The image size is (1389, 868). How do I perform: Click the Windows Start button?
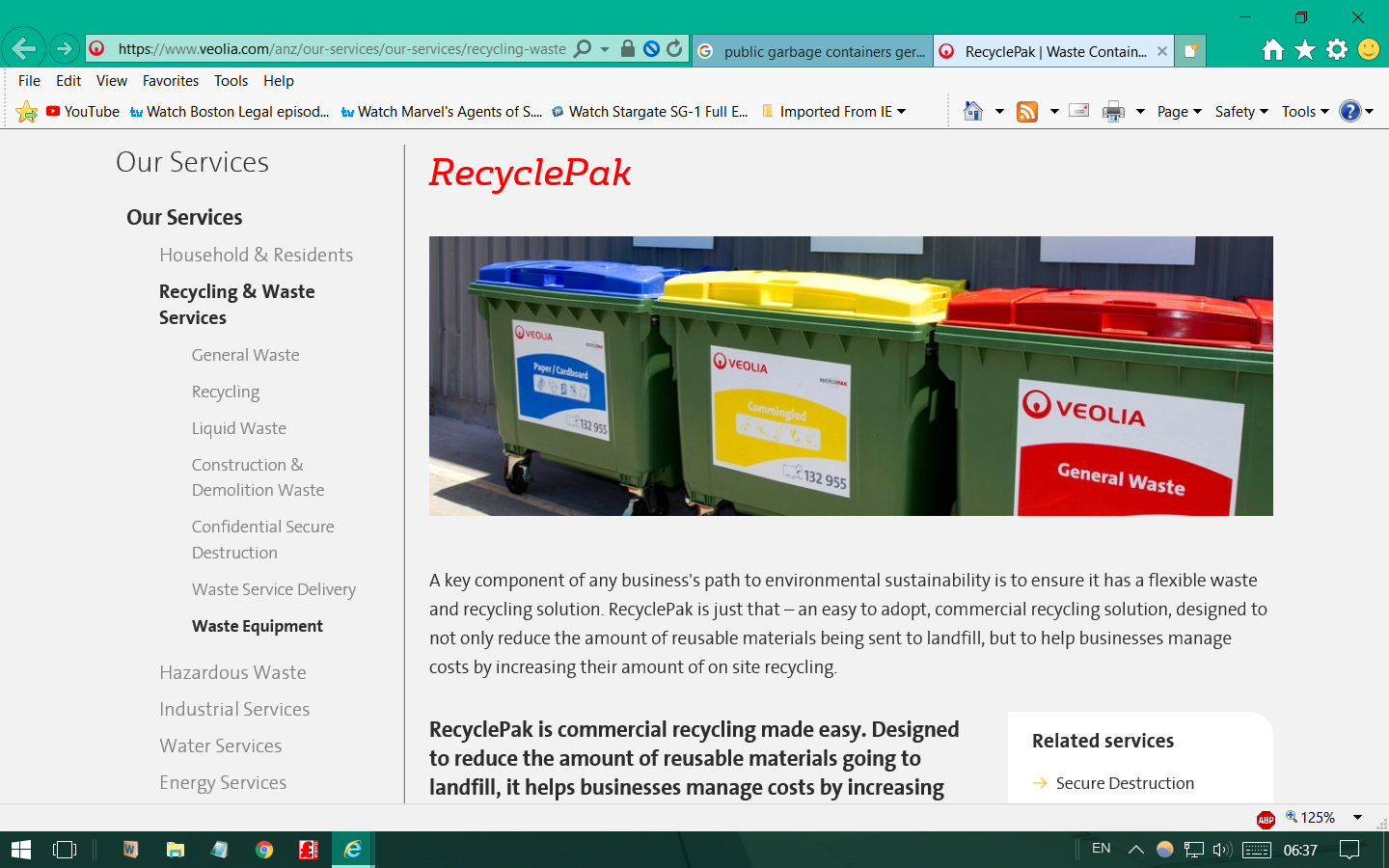tap(21, 850)
